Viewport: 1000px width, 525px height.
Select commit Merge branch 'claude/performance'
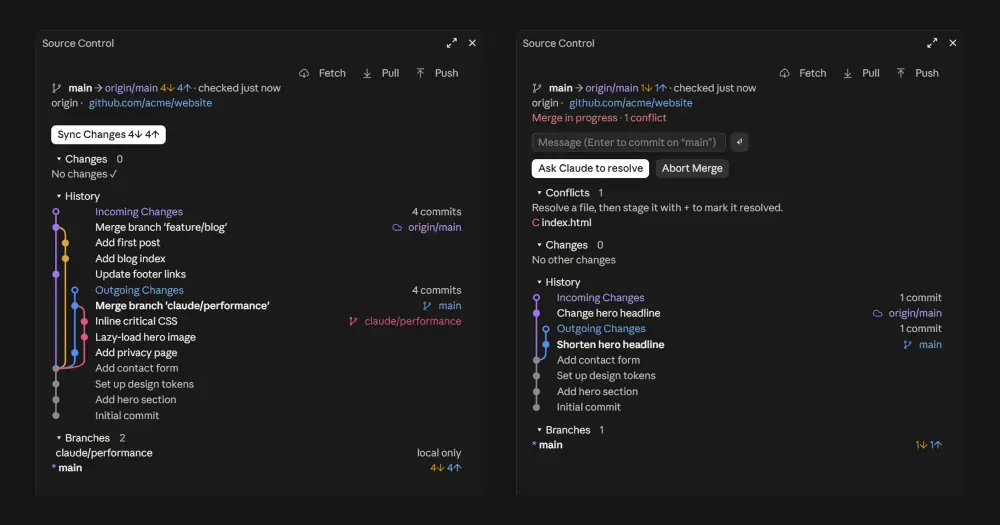pos(182,306)
